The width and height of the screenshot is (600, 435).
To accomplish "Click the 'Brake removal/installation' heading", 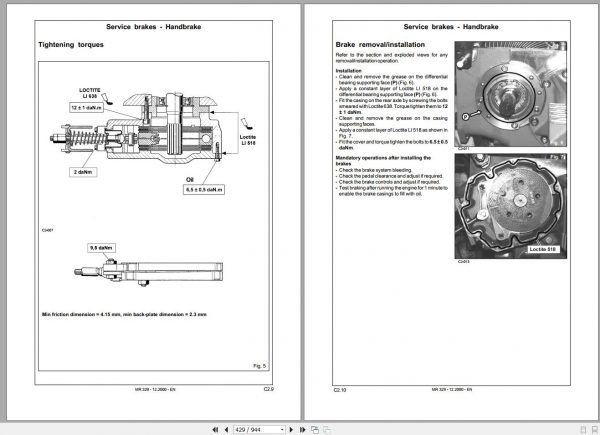I will pos(380,45).
